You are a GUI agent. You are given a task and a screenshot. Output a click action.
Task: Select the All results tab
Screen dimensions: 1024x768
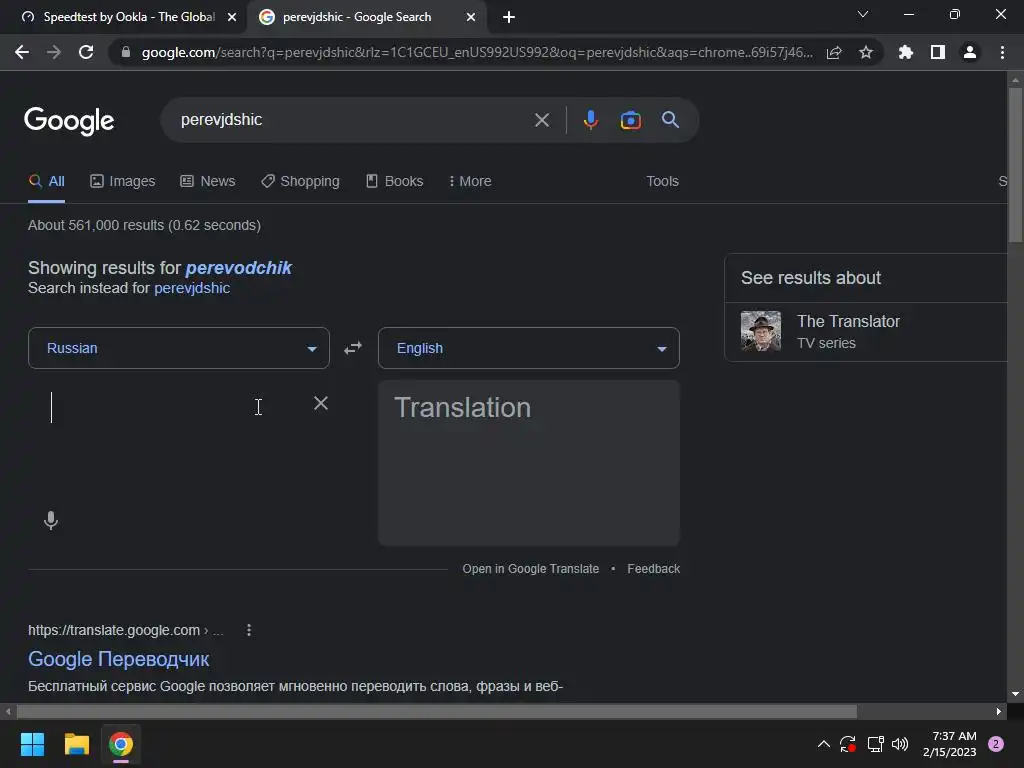46,182
